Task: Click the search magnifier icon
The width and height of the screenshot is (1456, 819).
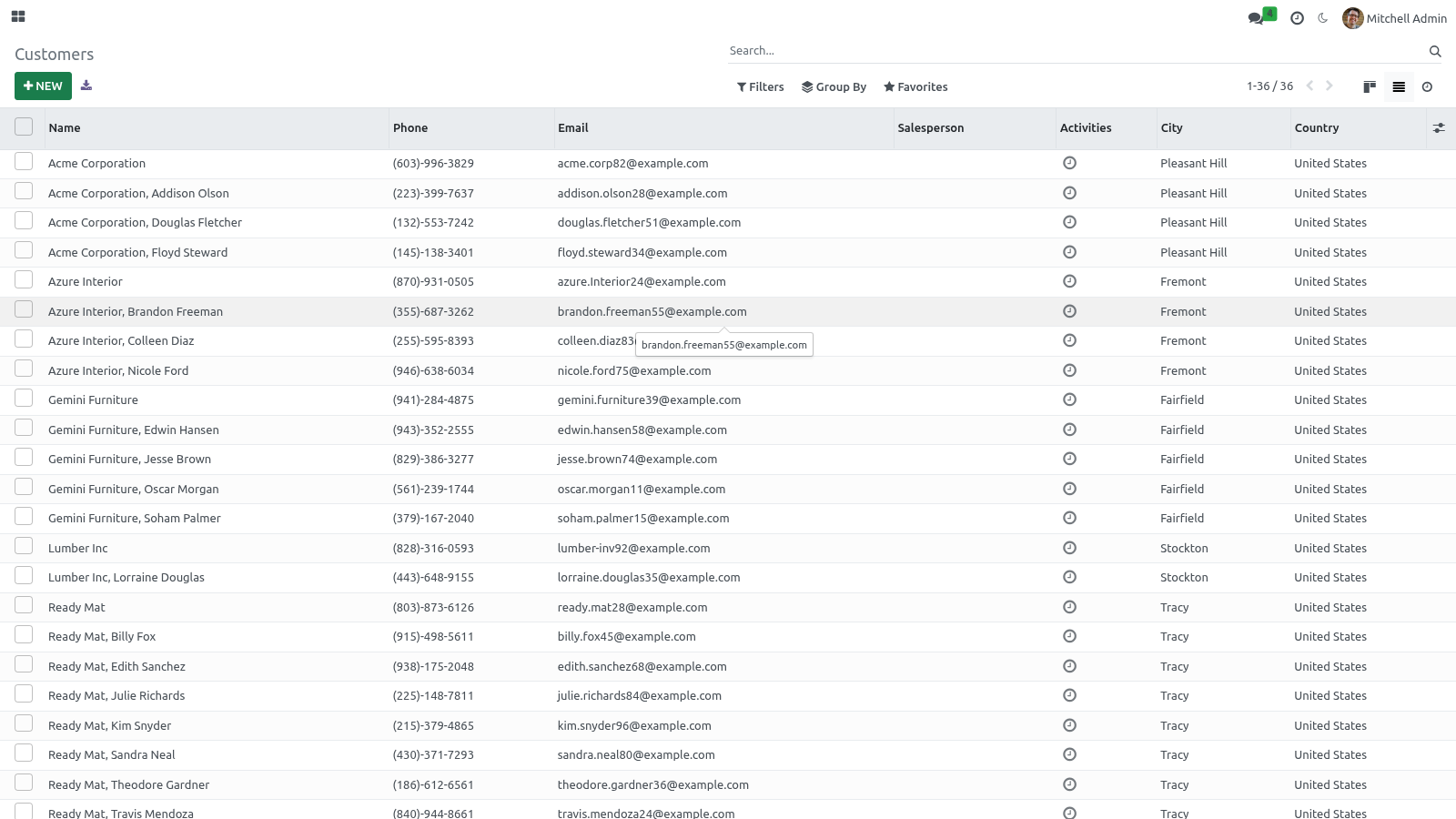Action: 1435,51
